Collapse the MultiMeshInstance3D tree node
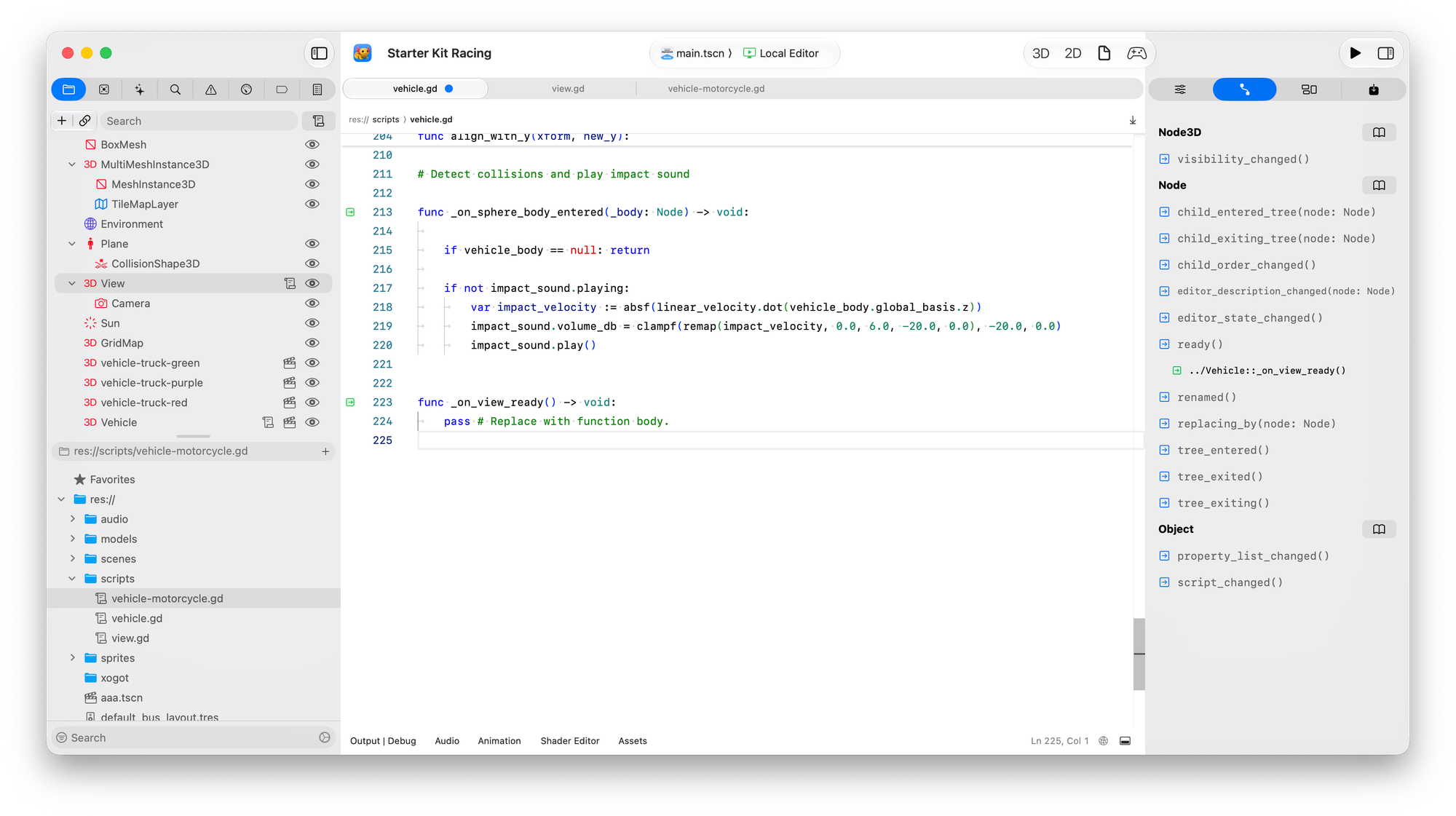The height and width of the screenshot is (816, 1456). point(72,165)
